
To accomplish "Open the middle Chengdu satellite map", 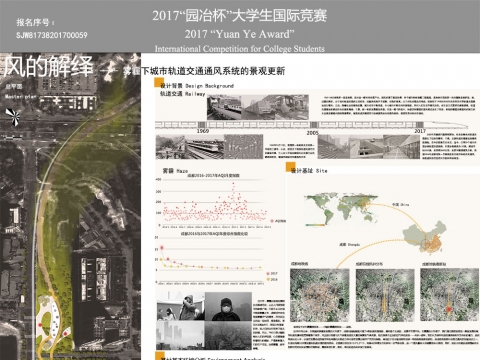I will coord(385,295).
